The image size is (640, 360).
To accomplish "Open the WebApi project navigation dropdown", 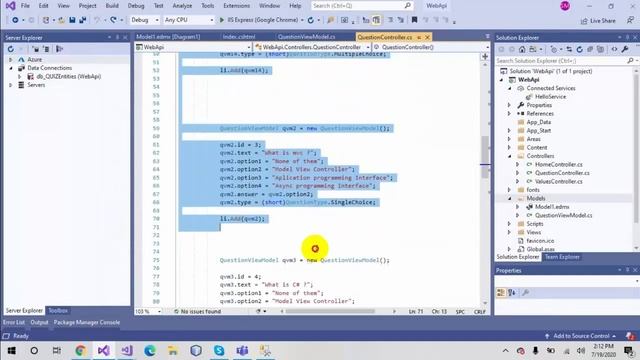I will tap(193, 47).
